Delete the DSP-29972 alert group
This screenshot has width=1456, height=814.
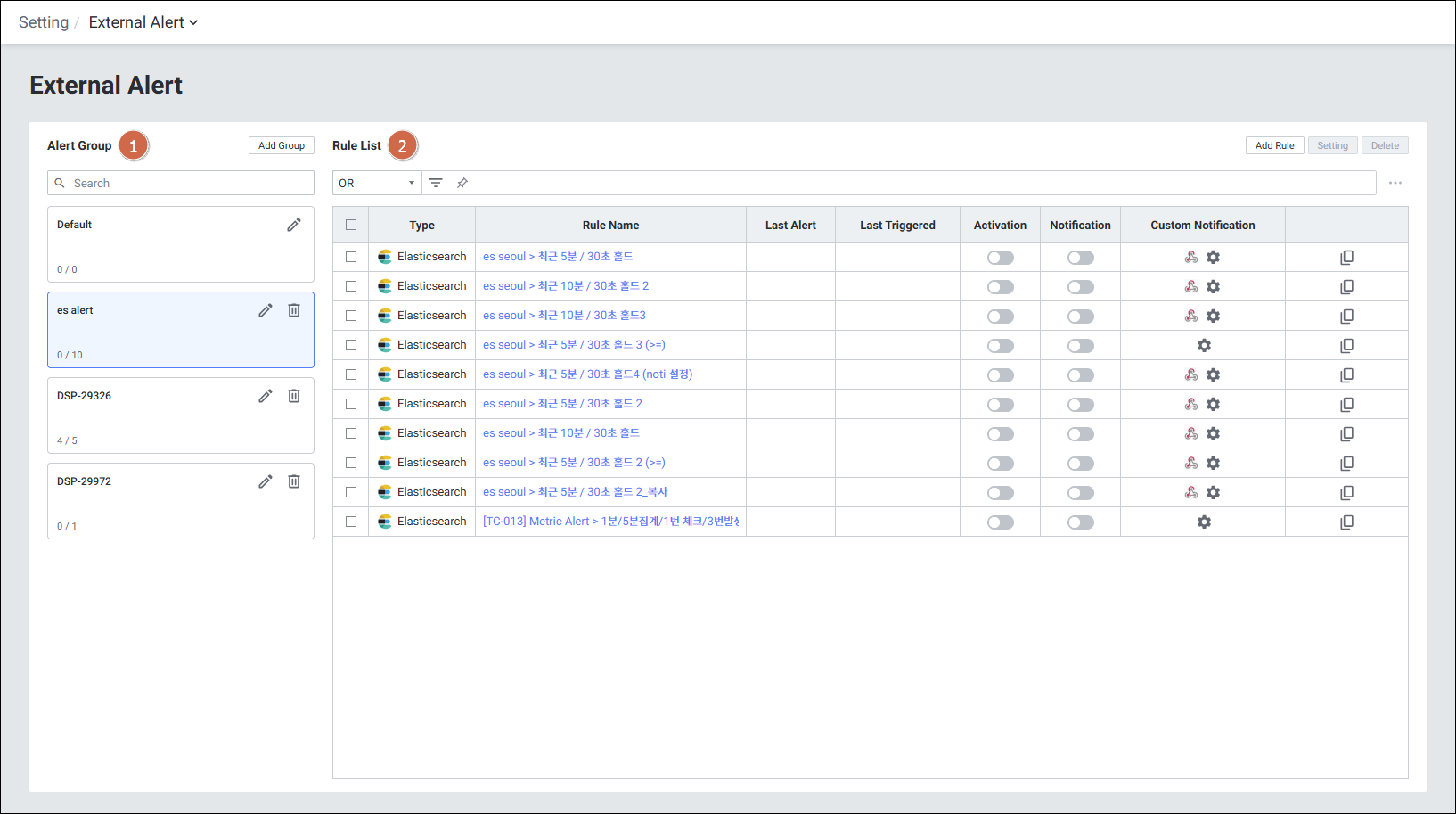pyautogui.click(x=294, y=481)
